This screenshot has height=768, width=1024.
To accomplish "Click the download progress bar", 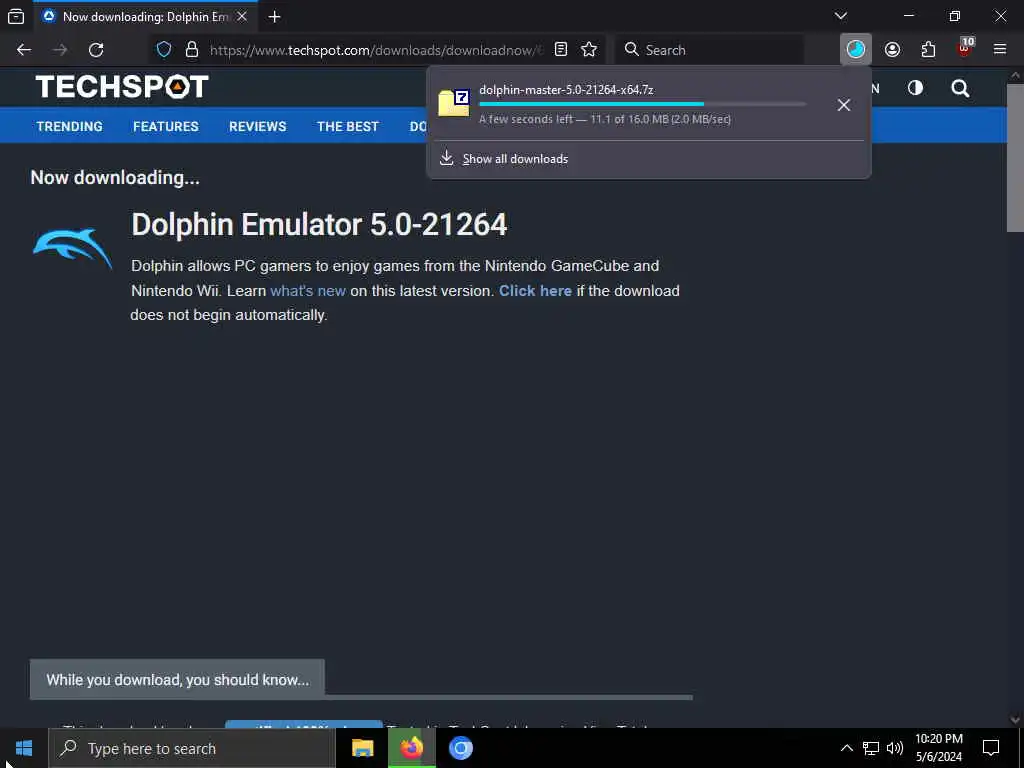I will [x=643, y=104].
